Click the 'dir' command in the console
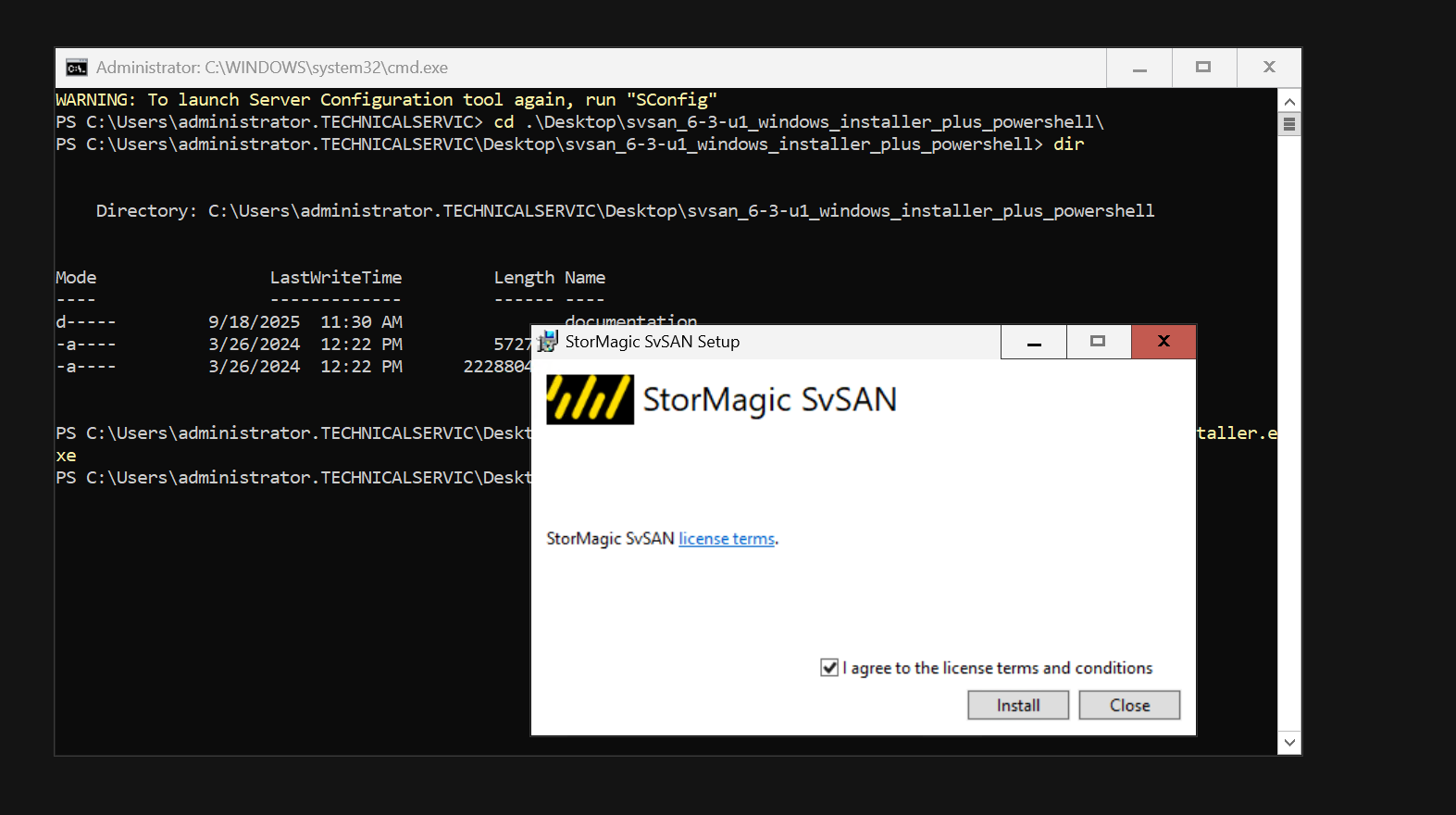The image size is (1456, 815). pyautogui.click(x=1068, y=144)
